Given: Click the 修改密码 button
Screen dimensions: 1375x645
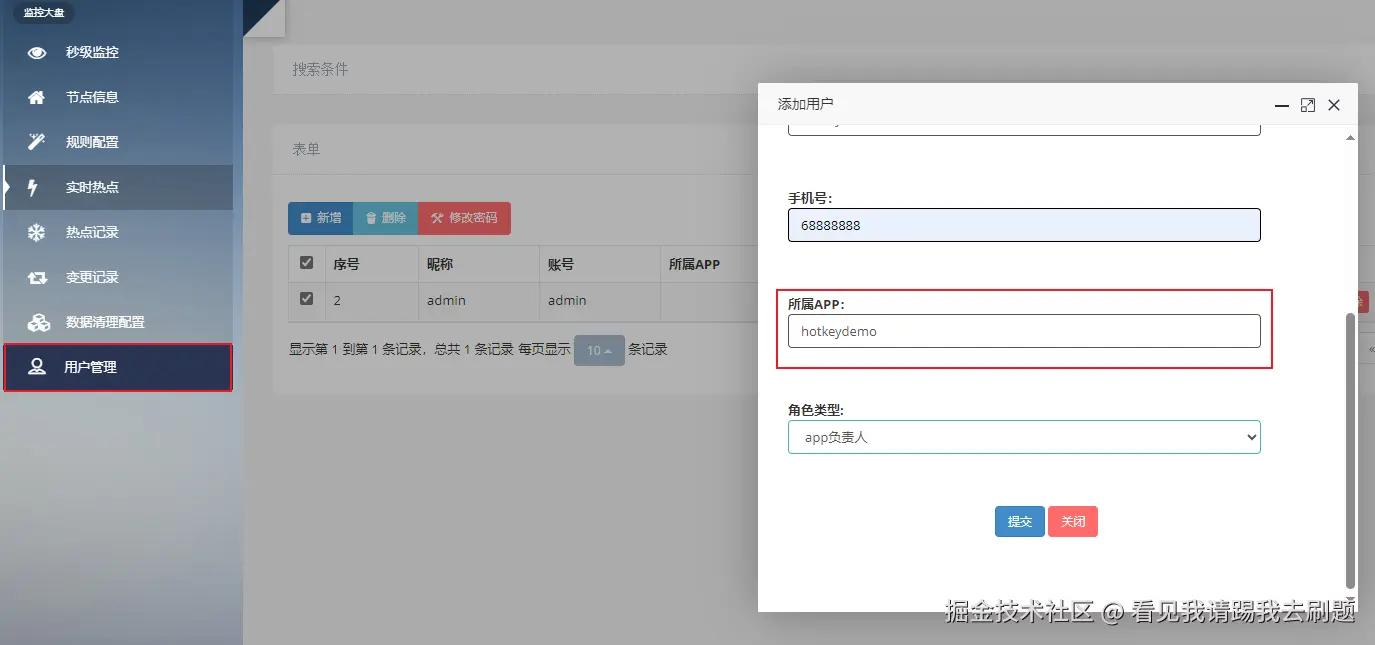Looking at the screenshot, I should coord(464,218).
